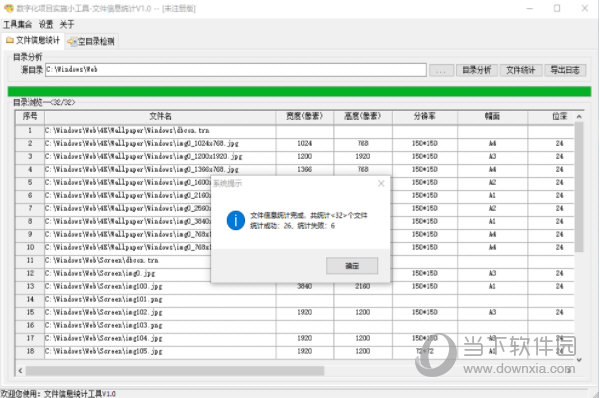Click the table's vertical scrollbar thumb
Screen dimensions: 600x398
[579, 188]
